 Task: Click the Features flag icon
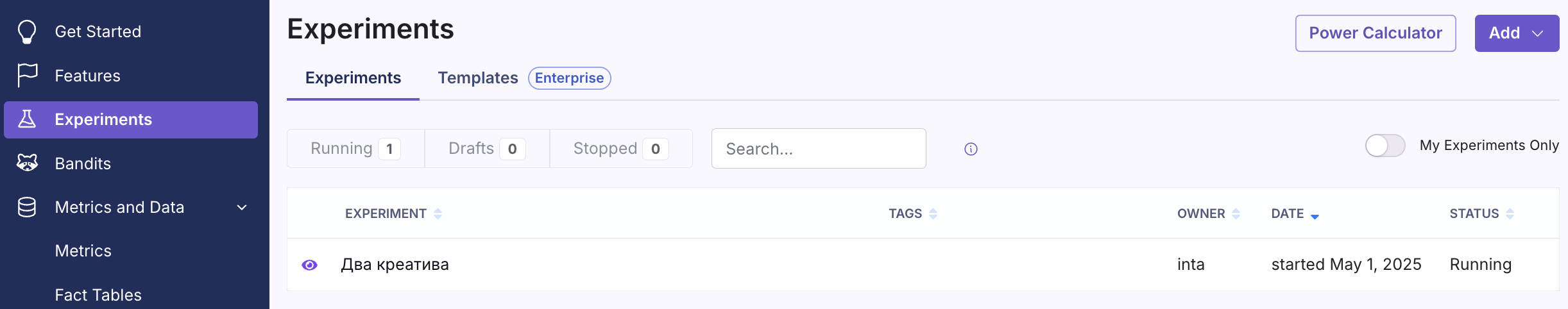27,75
